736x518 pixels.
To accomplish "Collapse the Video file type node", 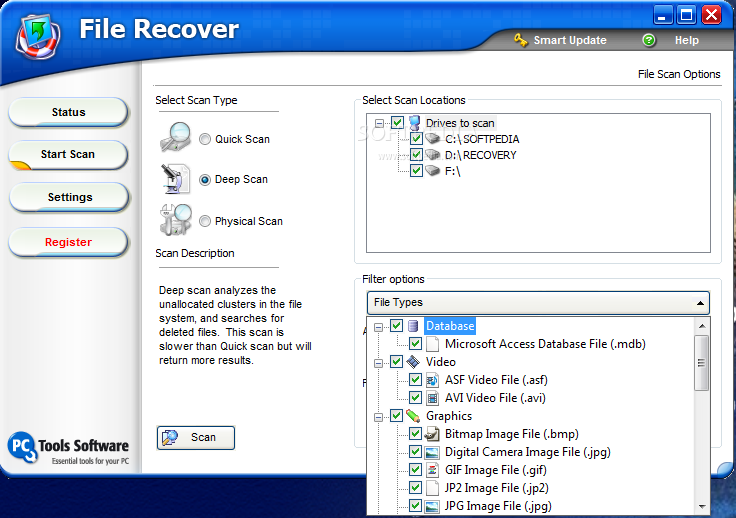I will coord(378,363).
